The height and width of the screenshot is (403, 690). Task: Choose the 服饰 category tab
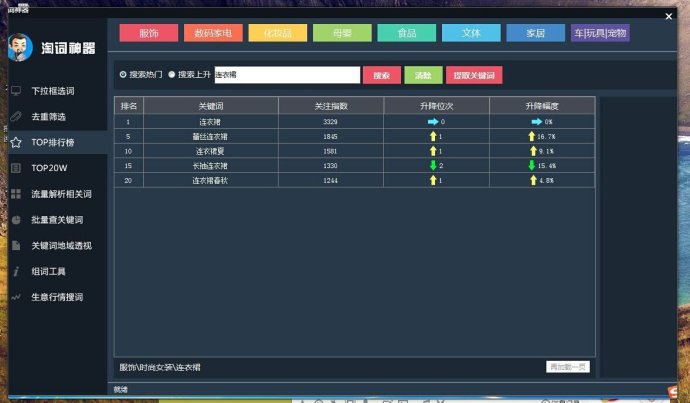point(149,33)
